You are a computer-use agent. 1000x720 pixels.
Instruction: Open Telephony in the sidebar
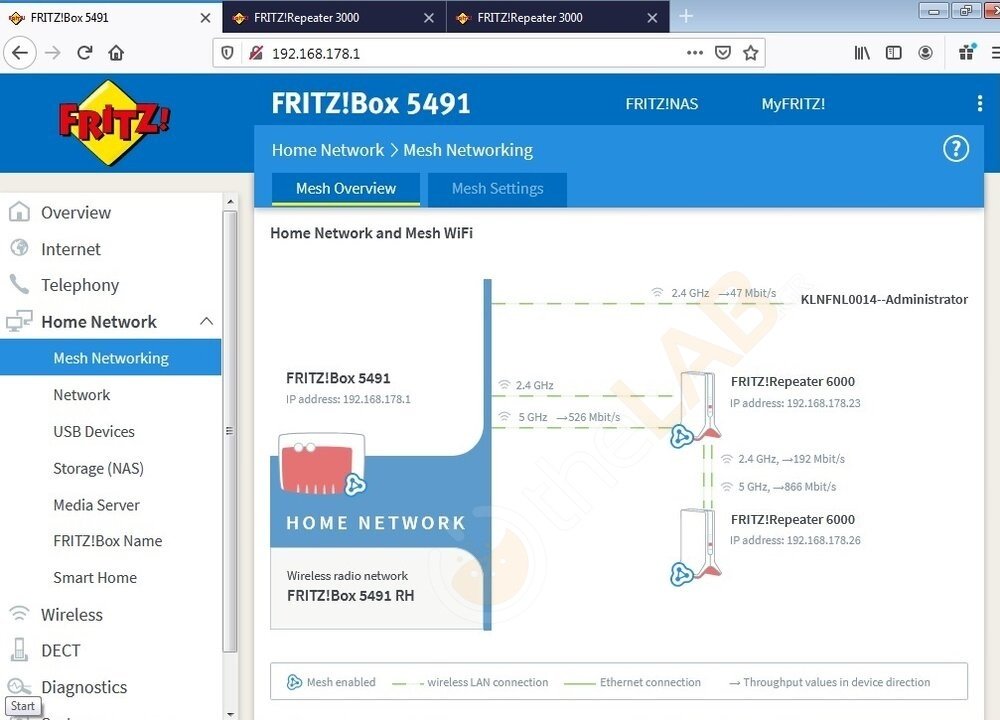pos(80,285)
